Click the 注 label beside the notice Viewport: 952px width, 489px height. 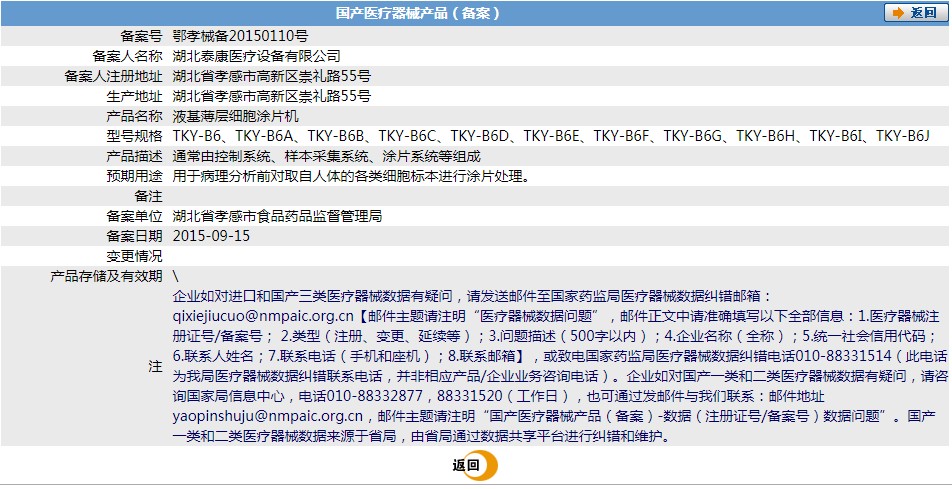156,366
